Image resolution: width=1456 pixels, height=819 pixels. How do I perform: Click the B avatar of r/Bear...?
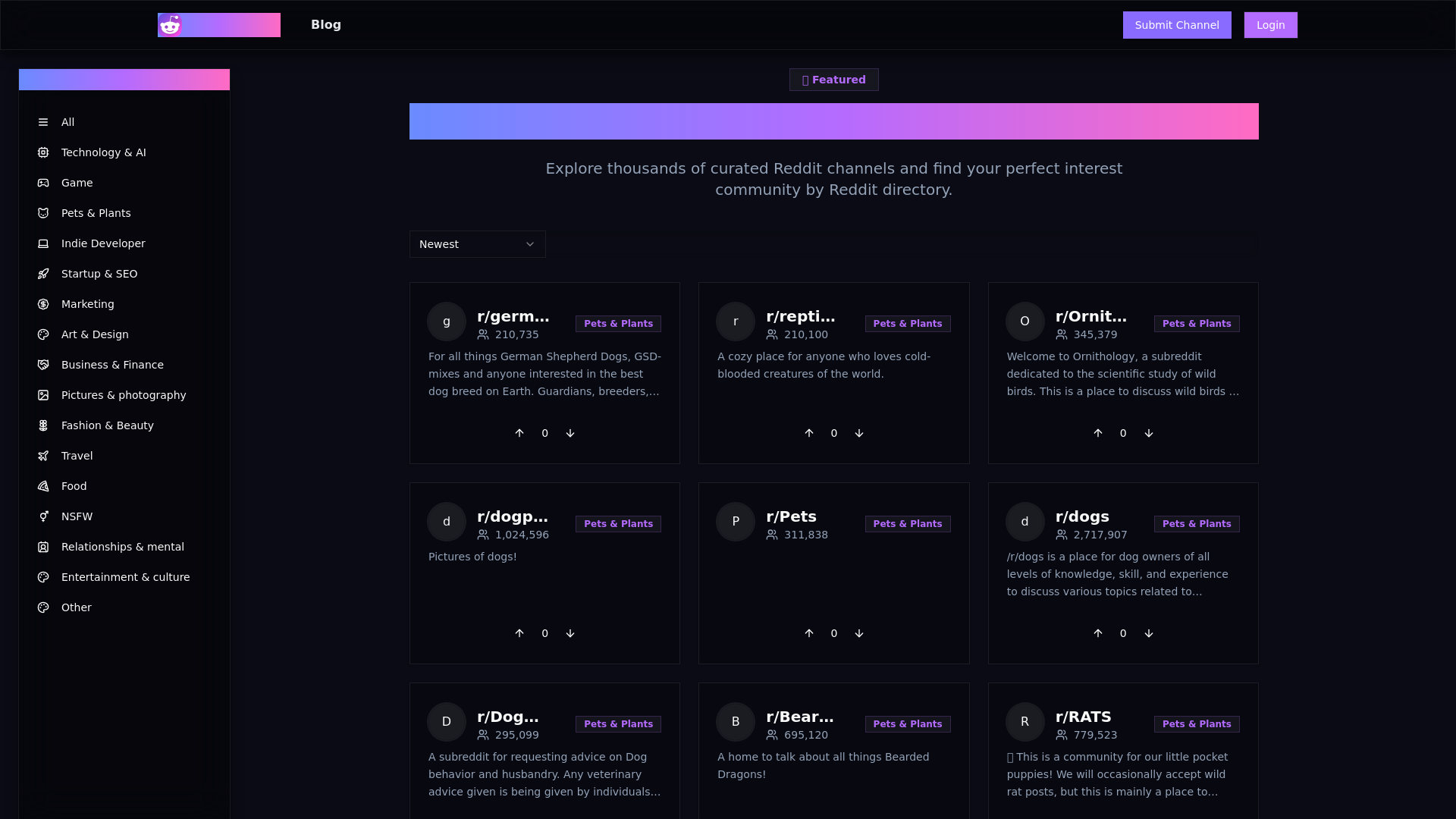coord(736,722)
